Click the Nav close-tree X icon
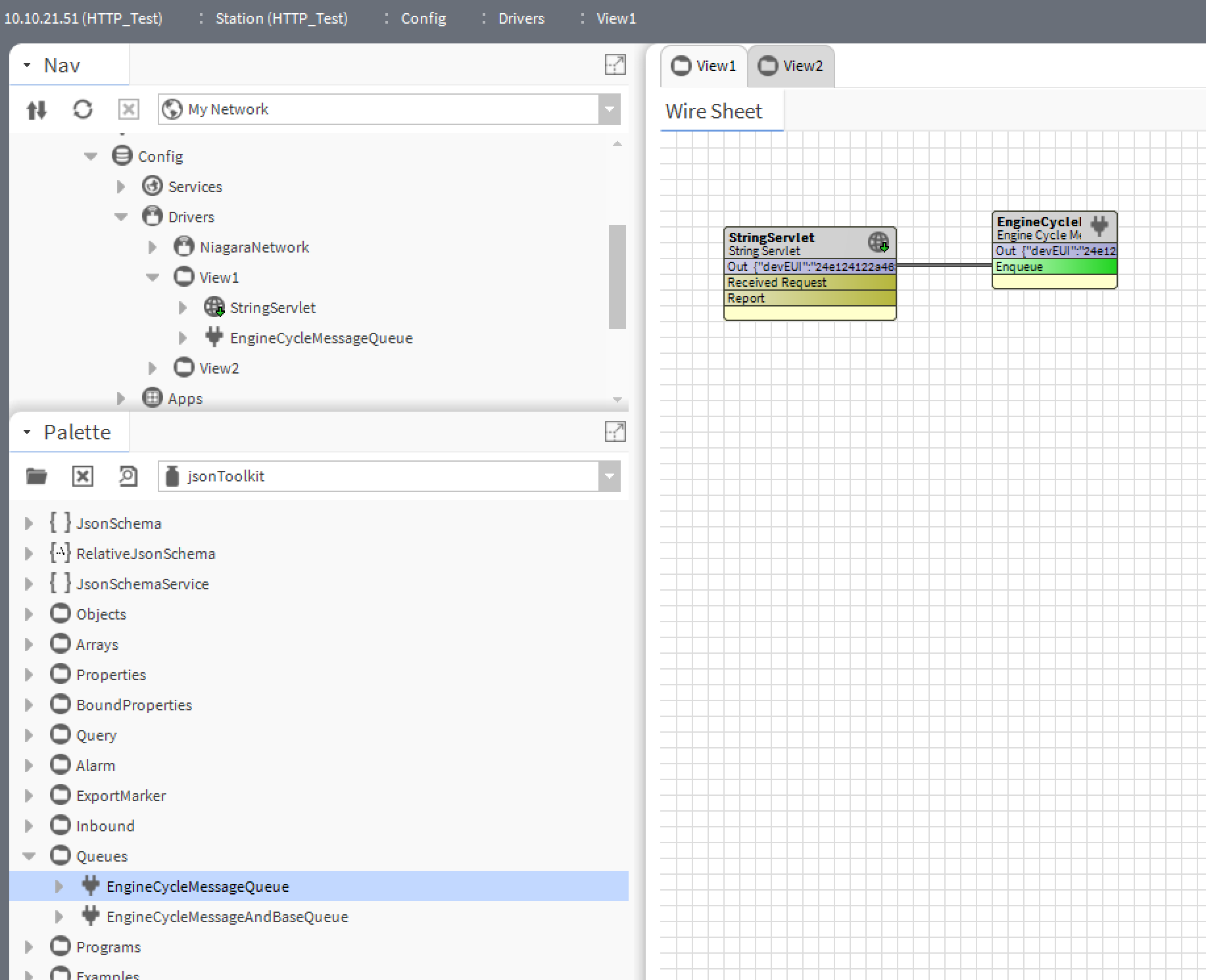Screen dimensions: 1206x980 coord(128,109)
